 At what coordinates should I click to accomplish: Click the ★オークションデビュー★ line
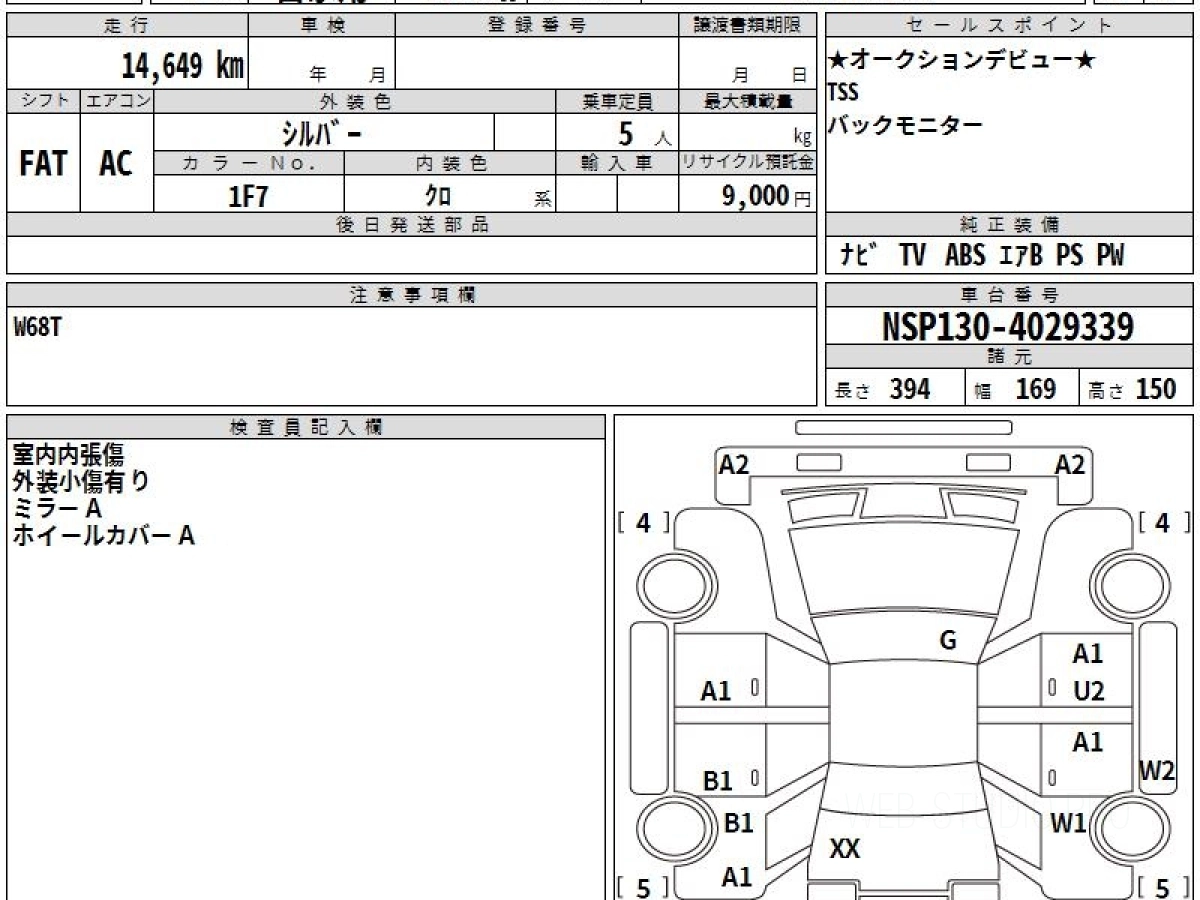(962, 61)
